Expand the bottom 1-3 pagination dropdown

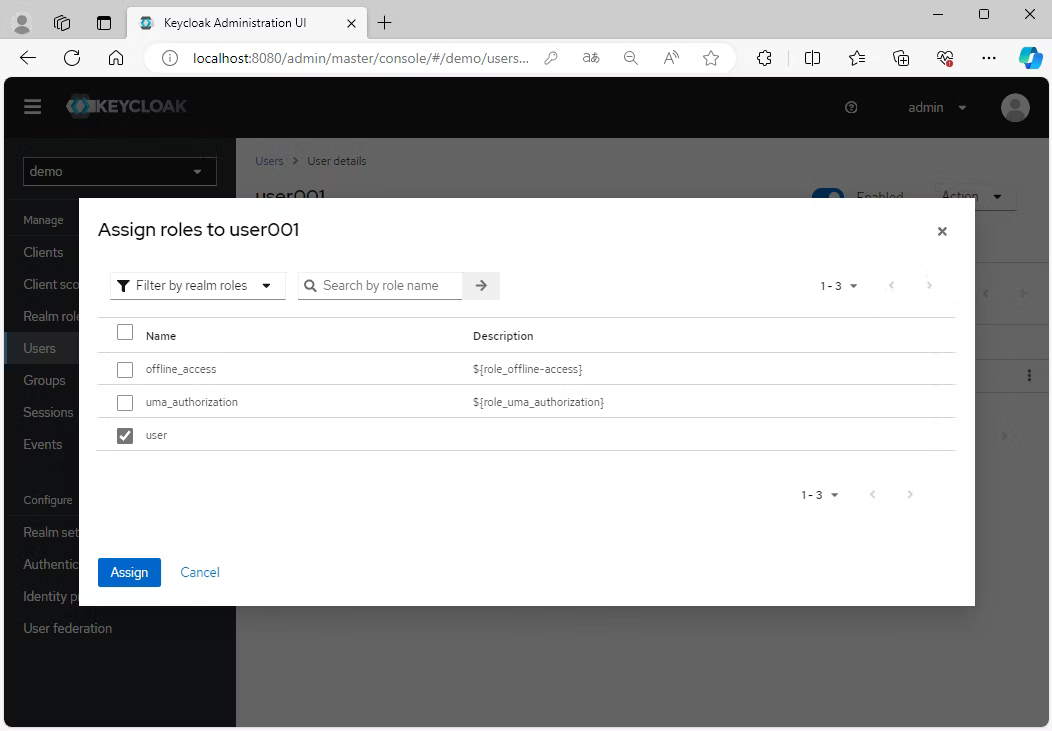(819, 495)
